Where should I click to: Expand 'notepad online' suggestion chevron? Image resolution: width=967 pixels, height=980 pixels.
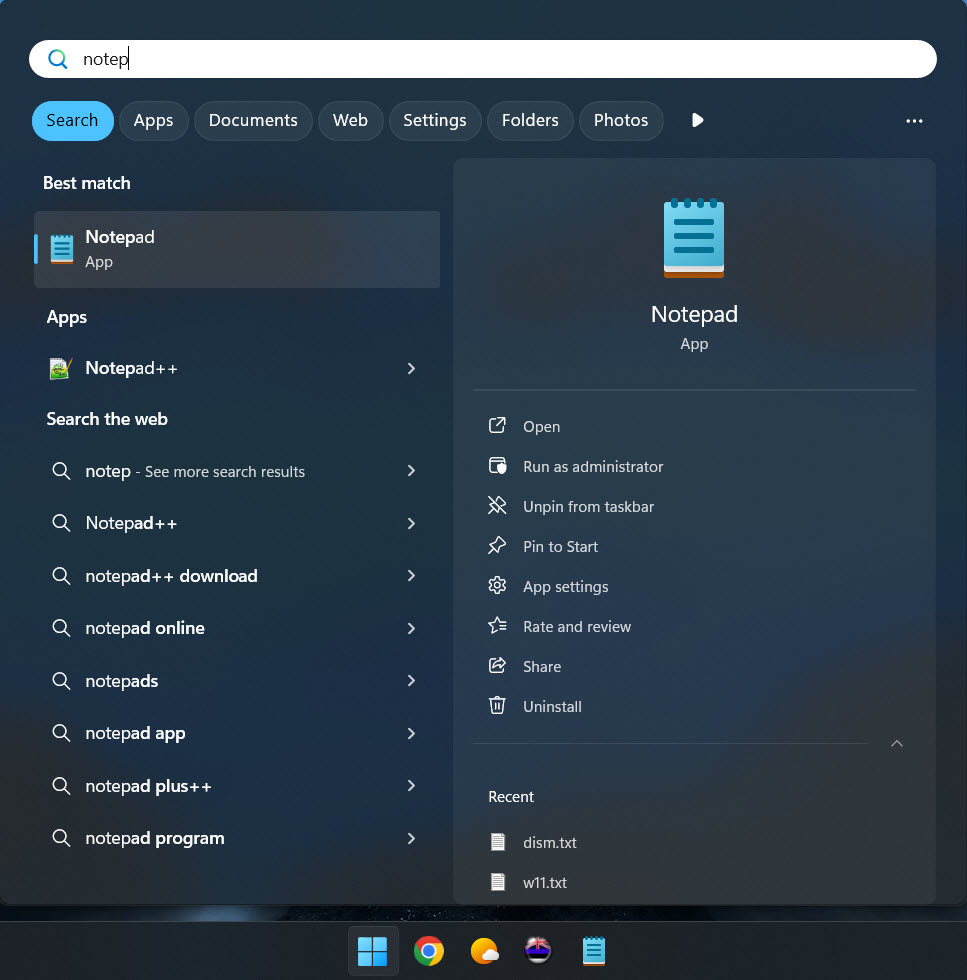(411, 628)
